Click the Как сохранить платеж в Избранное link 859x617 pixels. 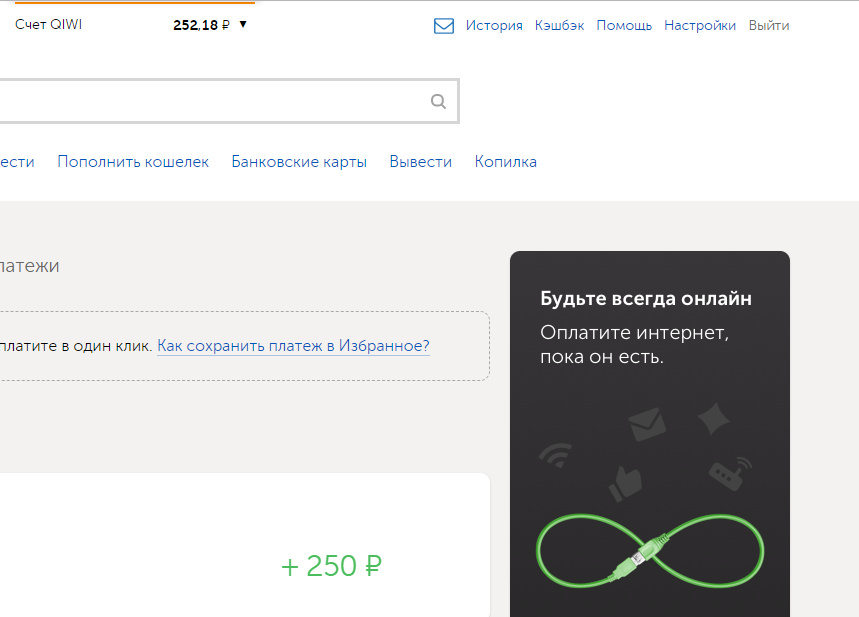coord(293,345)
